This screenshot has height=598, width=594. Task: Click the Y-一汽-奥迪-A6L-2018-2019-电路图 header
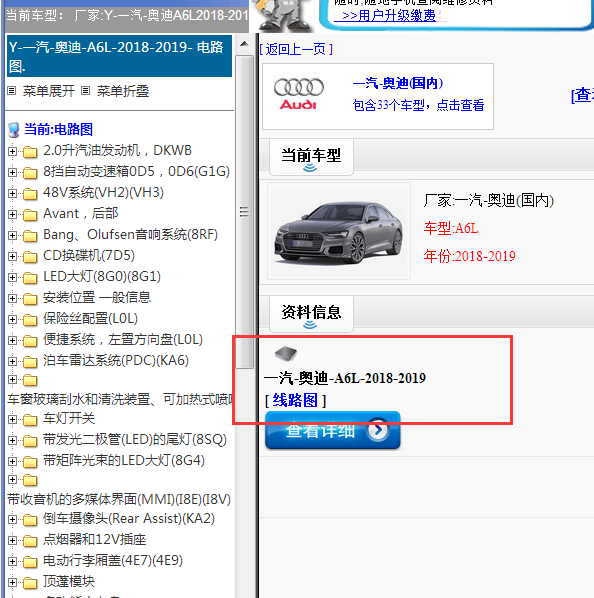pyautogui.click(x=119, y=56)
